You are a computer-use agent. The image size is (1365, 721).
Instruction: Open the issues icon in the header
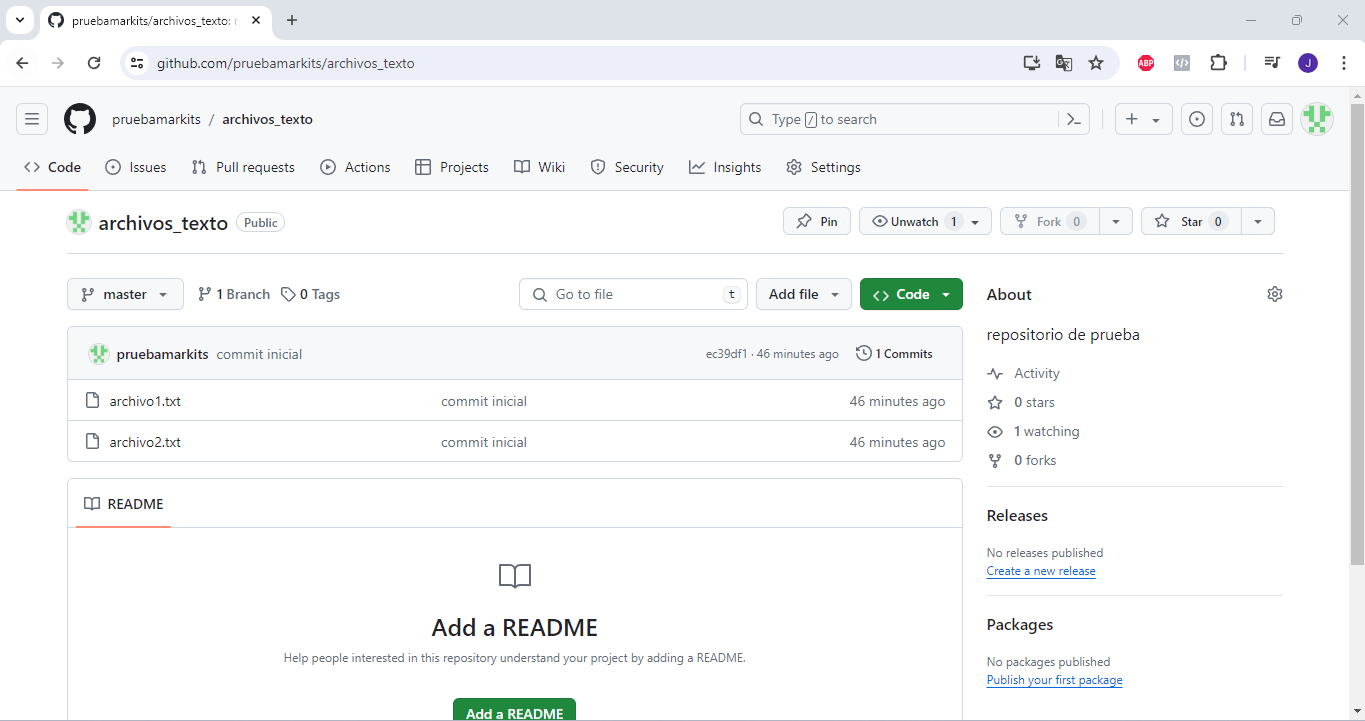point(1197,119)
